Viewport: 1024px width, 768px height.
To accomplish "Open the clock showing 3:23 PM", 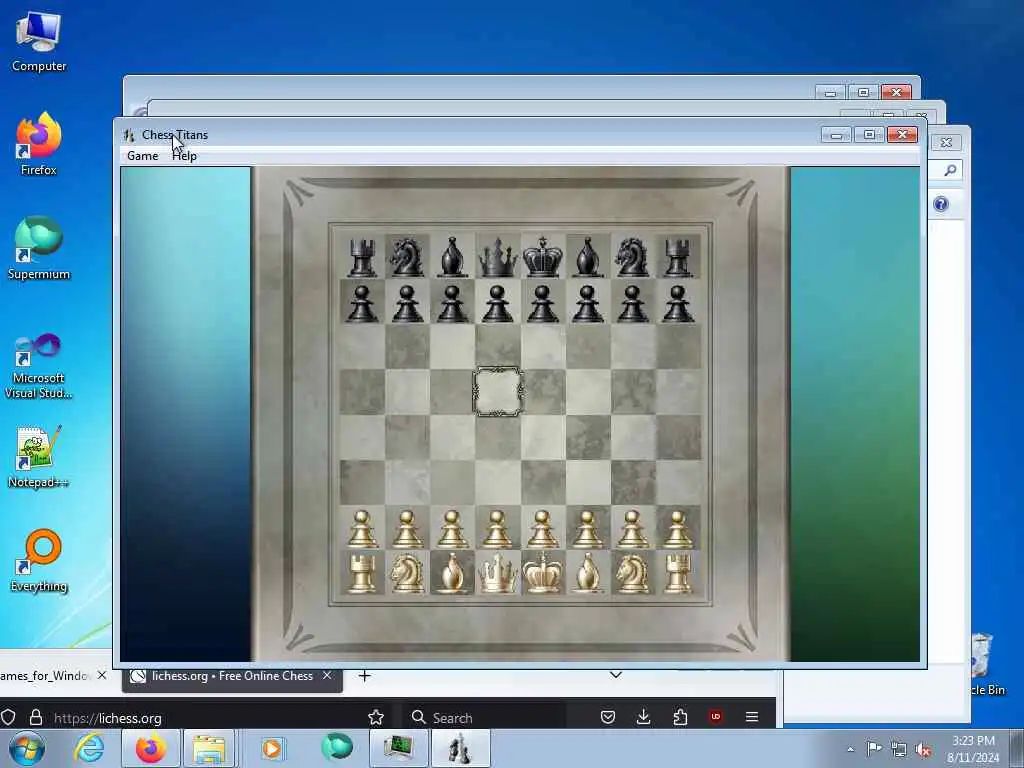I will [x=973, y=748].
